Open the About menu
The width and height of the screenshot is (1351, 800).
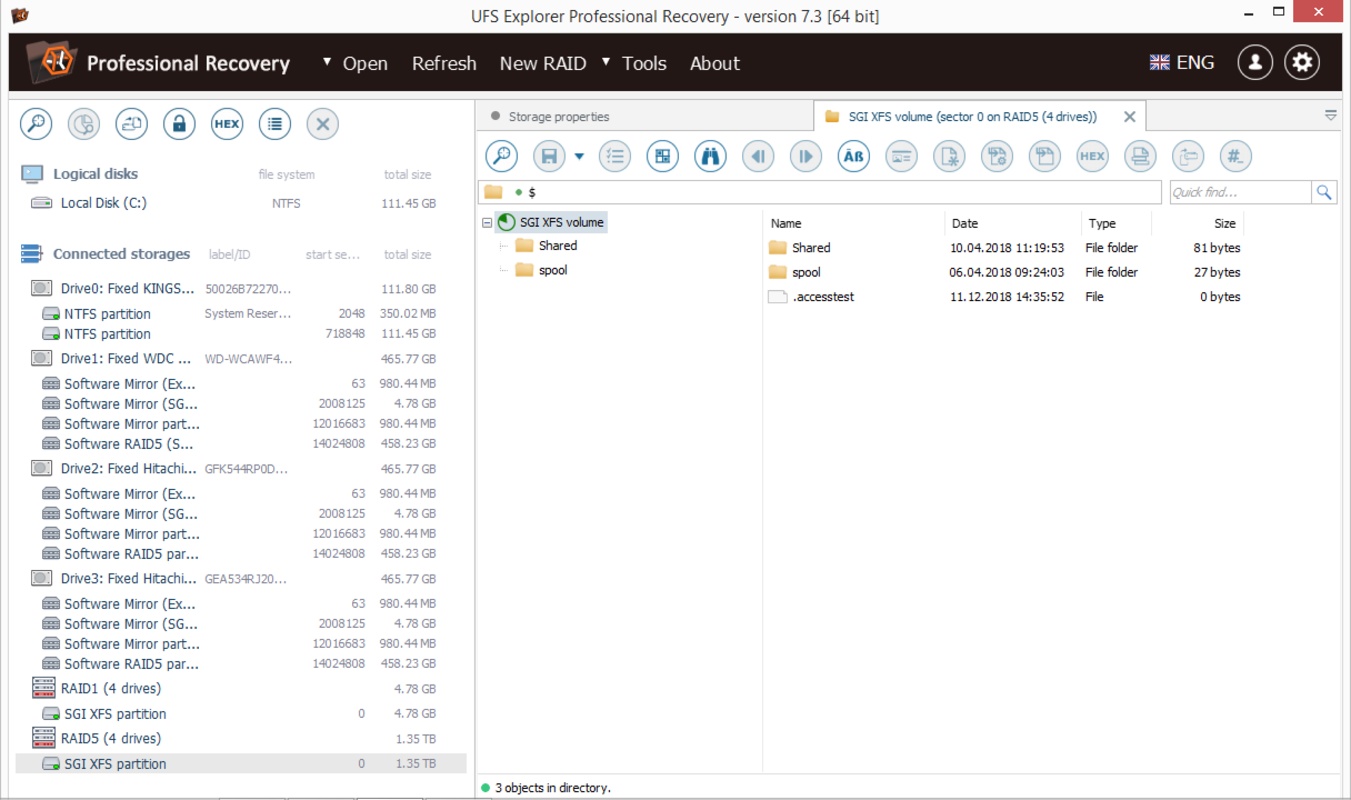(x=714, y=63)
